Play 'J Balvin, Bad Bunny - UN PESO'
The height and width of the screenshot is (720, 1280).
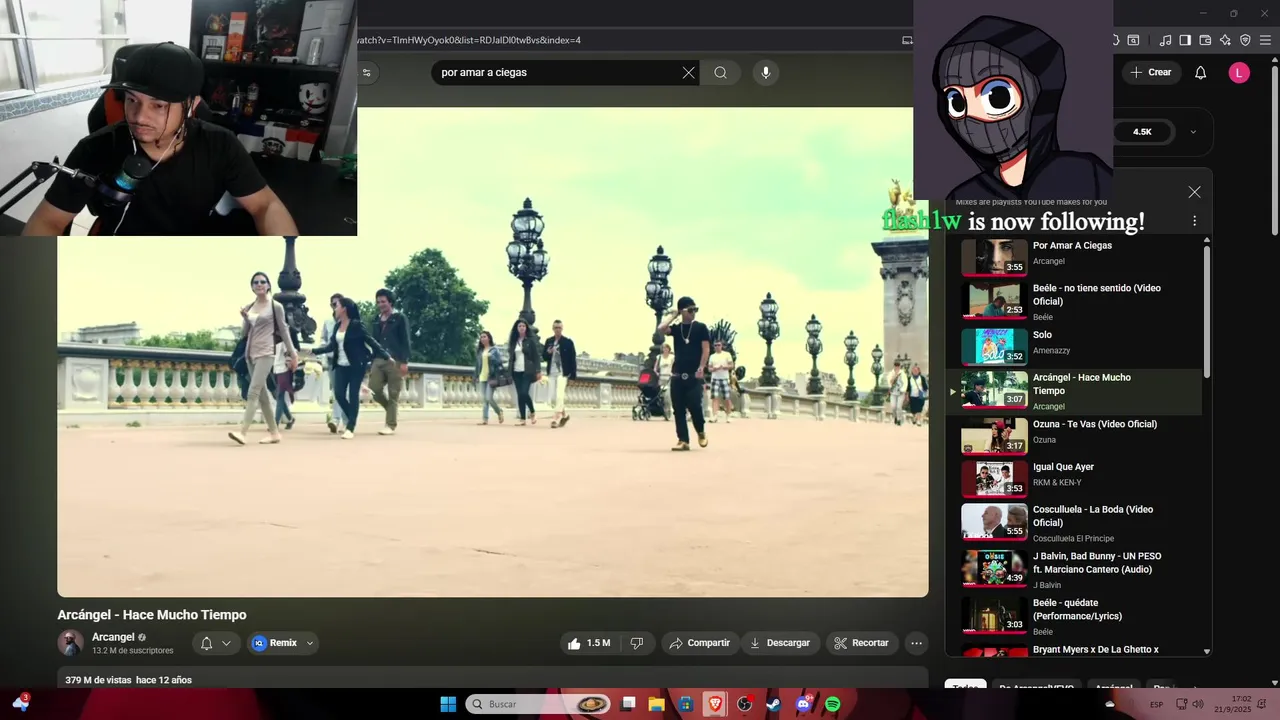(1075, 569)
